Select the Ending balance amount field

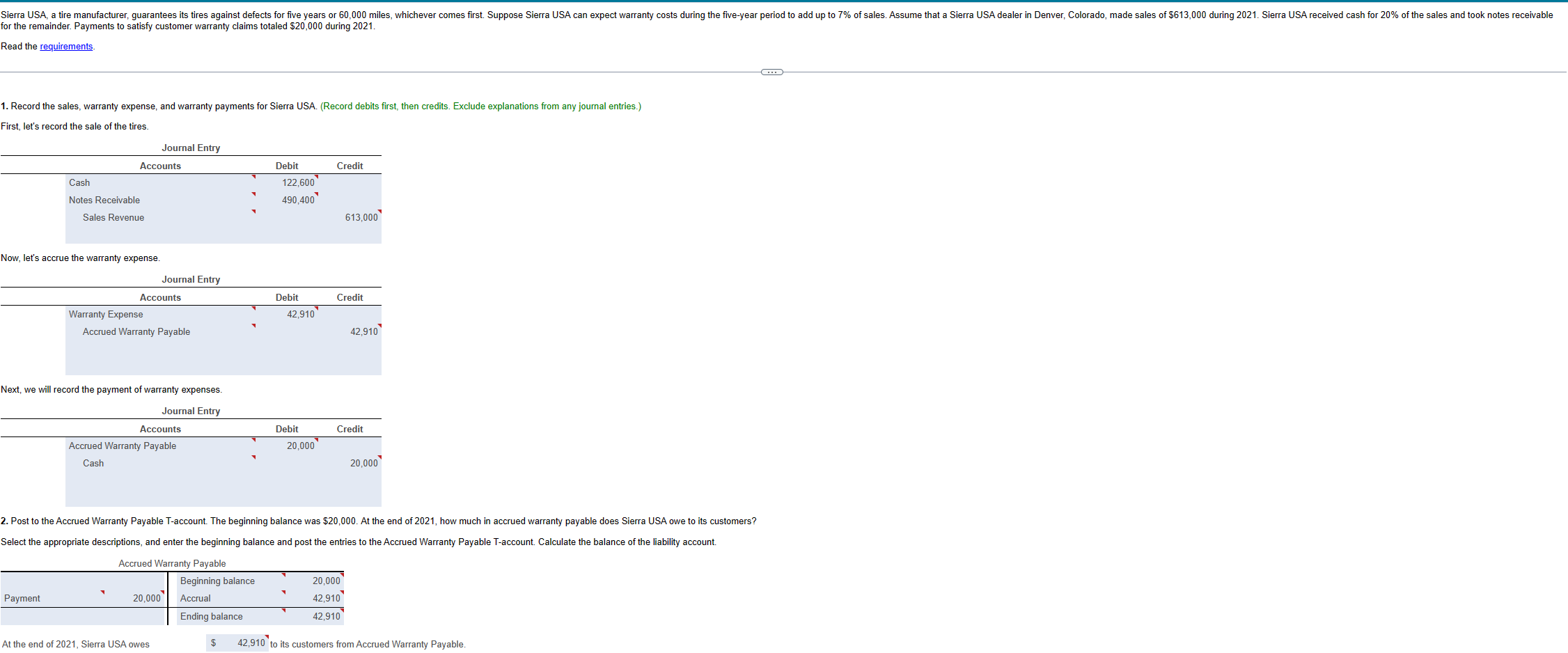click(317, 616)
